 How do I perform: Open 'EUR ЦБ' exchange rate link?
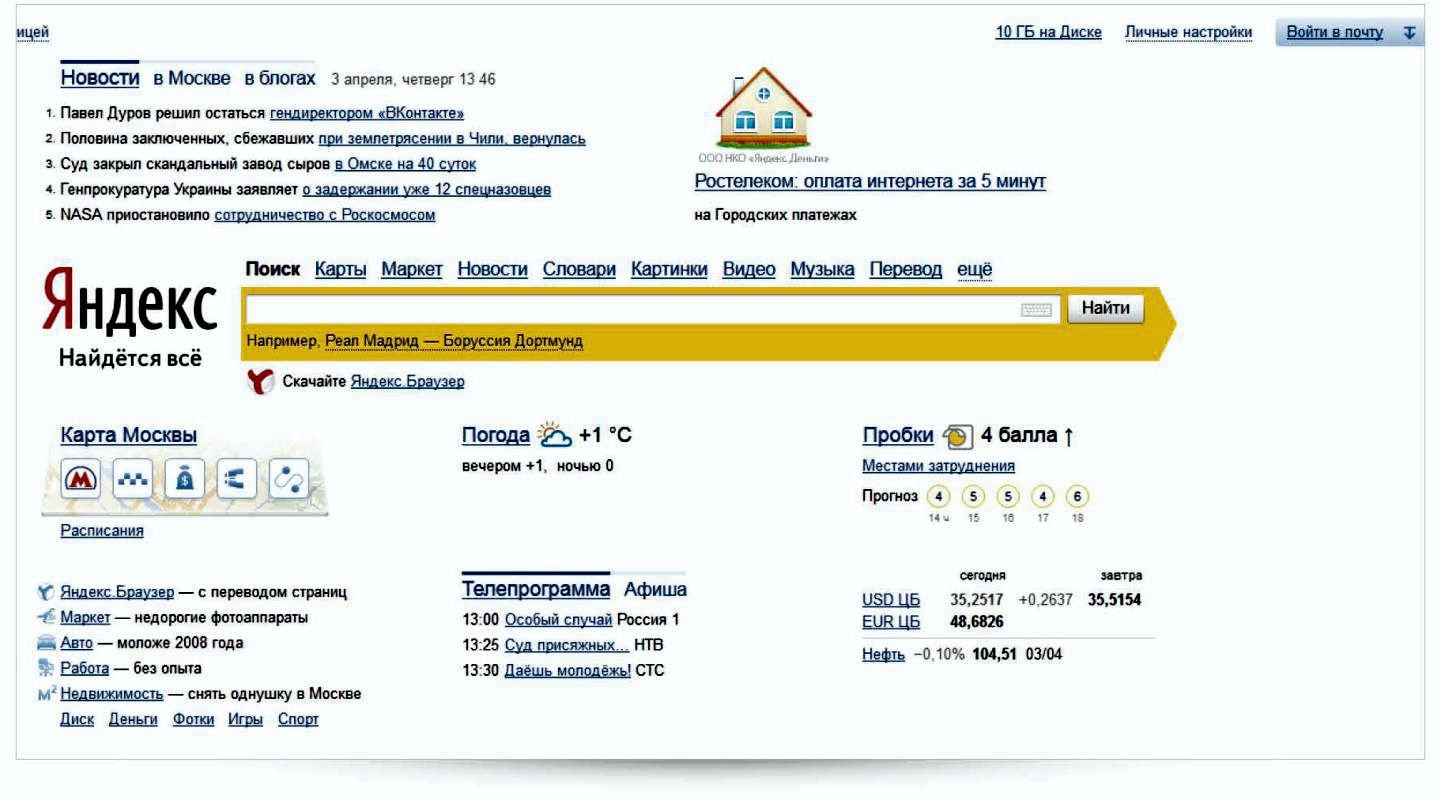891,623
